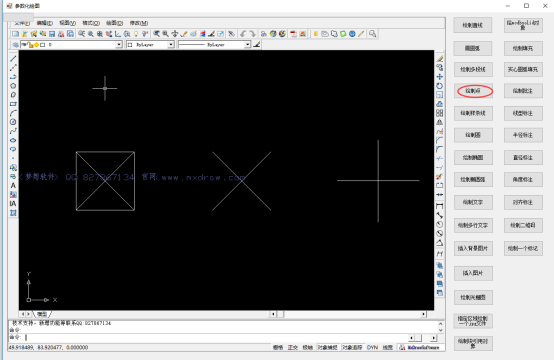
Task: Click the Save floppy disk icon
Action: (52, 34)
